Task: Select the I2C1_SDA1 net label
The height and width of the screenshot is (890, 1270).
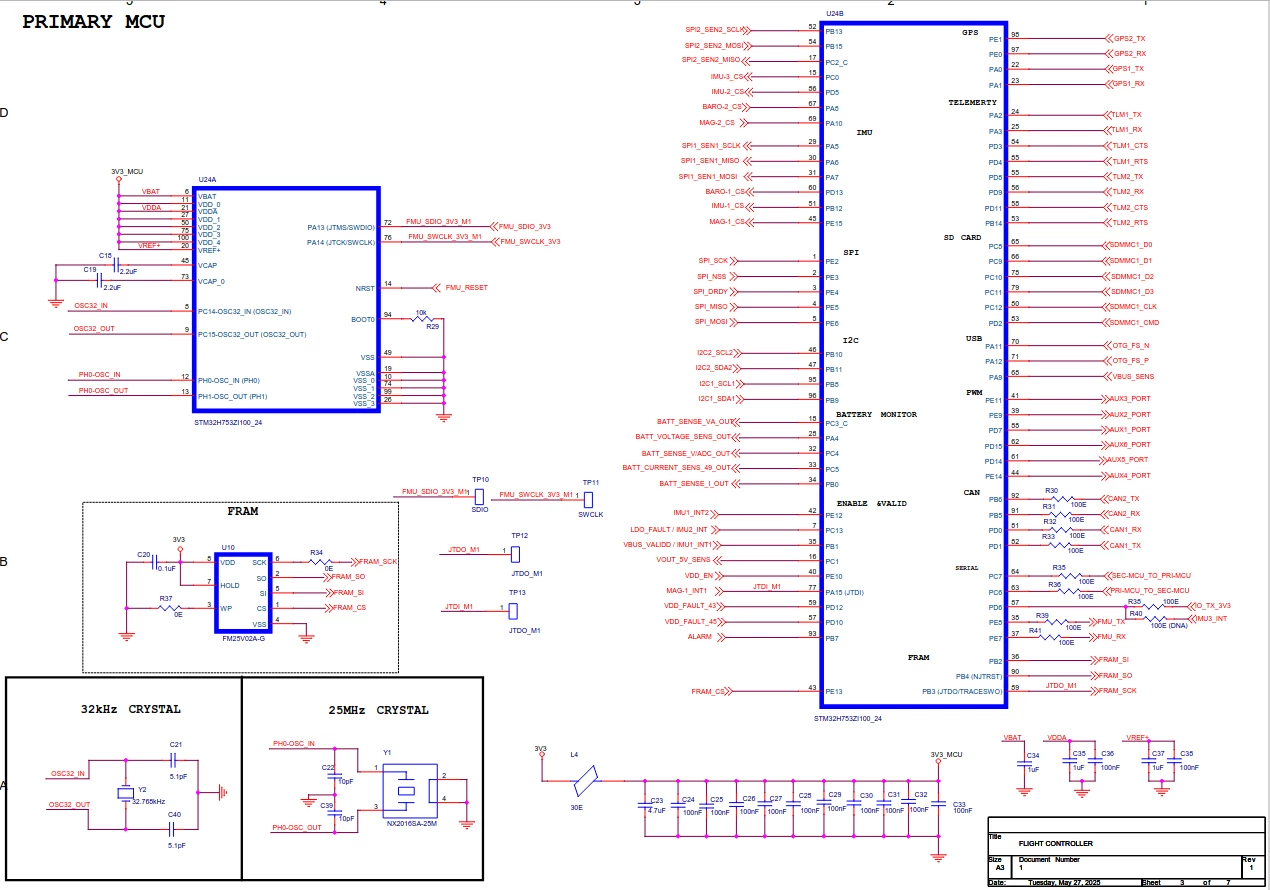Action: tap(715, 399)
